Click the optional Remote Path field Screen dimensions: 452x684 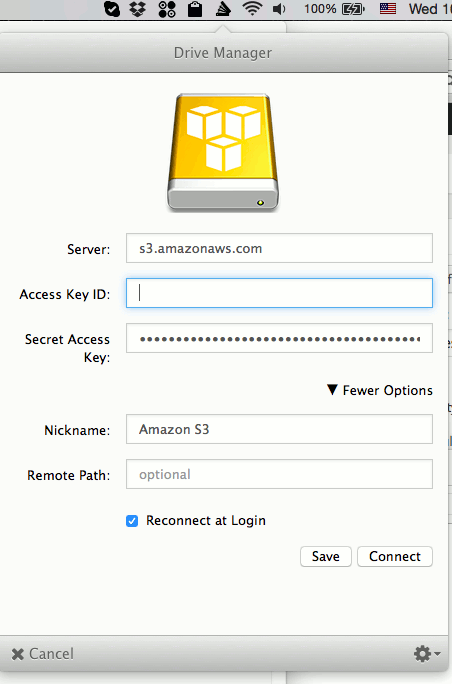(x=279, y=474)
